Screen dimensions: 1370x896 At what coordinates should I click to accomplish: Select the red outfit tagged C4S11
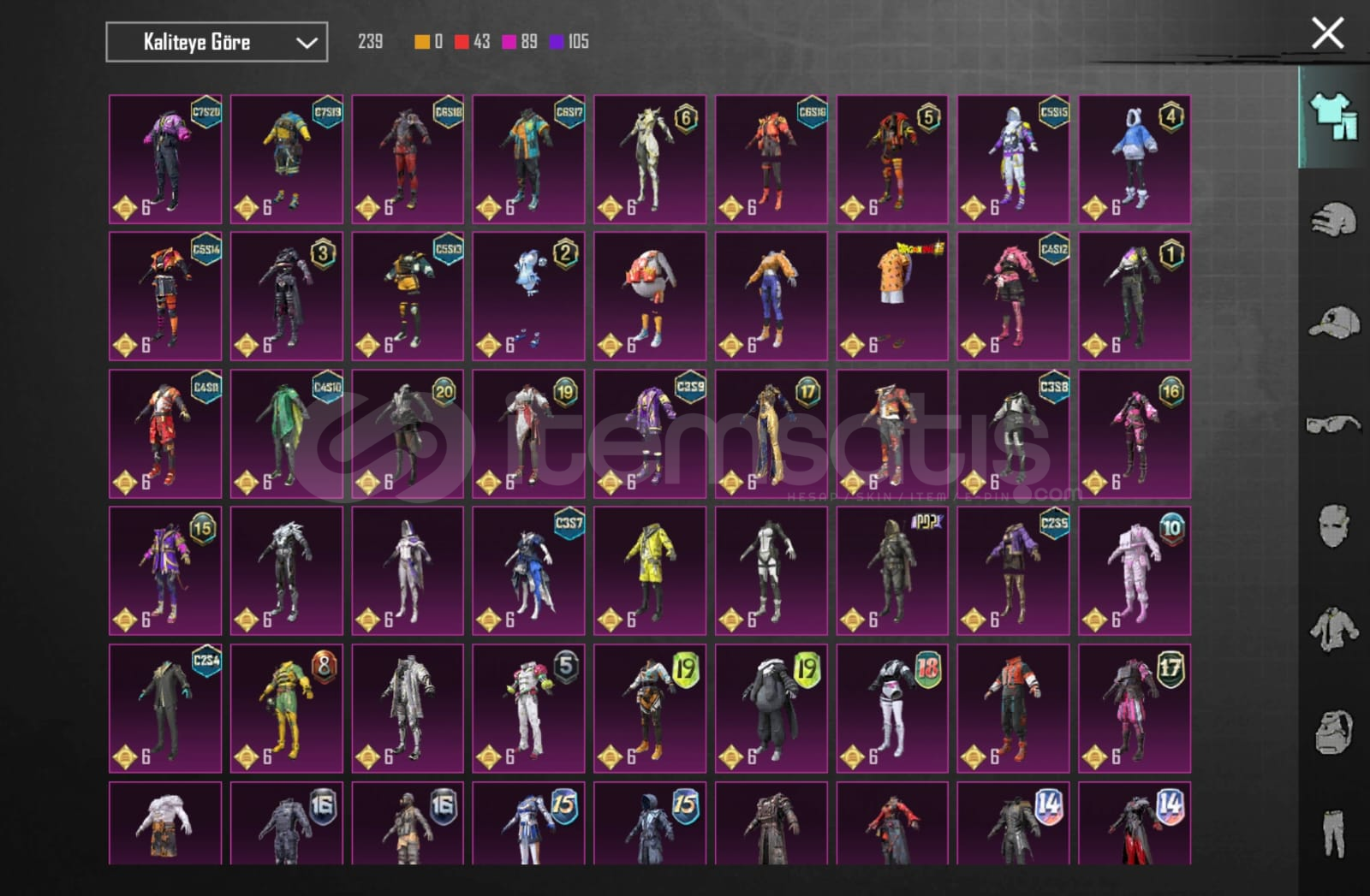coord(165,434)
